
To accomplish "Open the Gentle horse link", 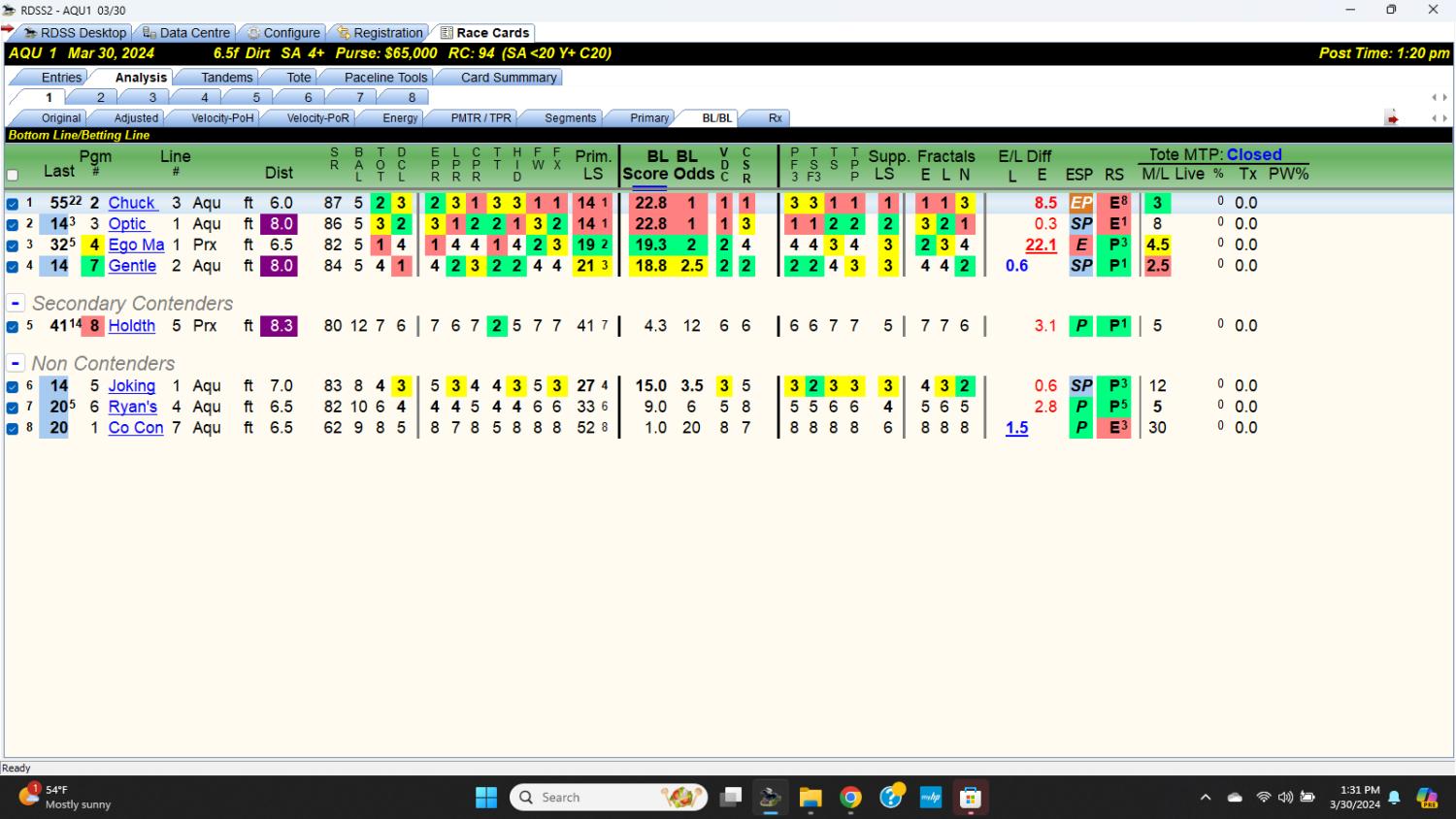I will [x=132, y=266].
